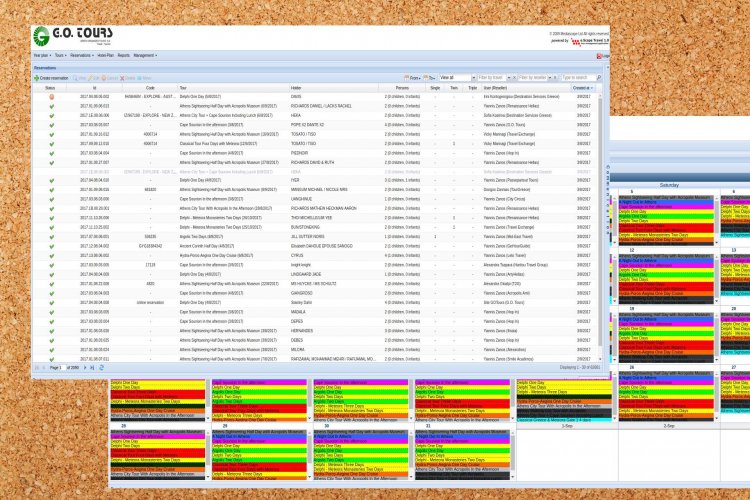Click green check status of HERNANDES row

(52, 331)
